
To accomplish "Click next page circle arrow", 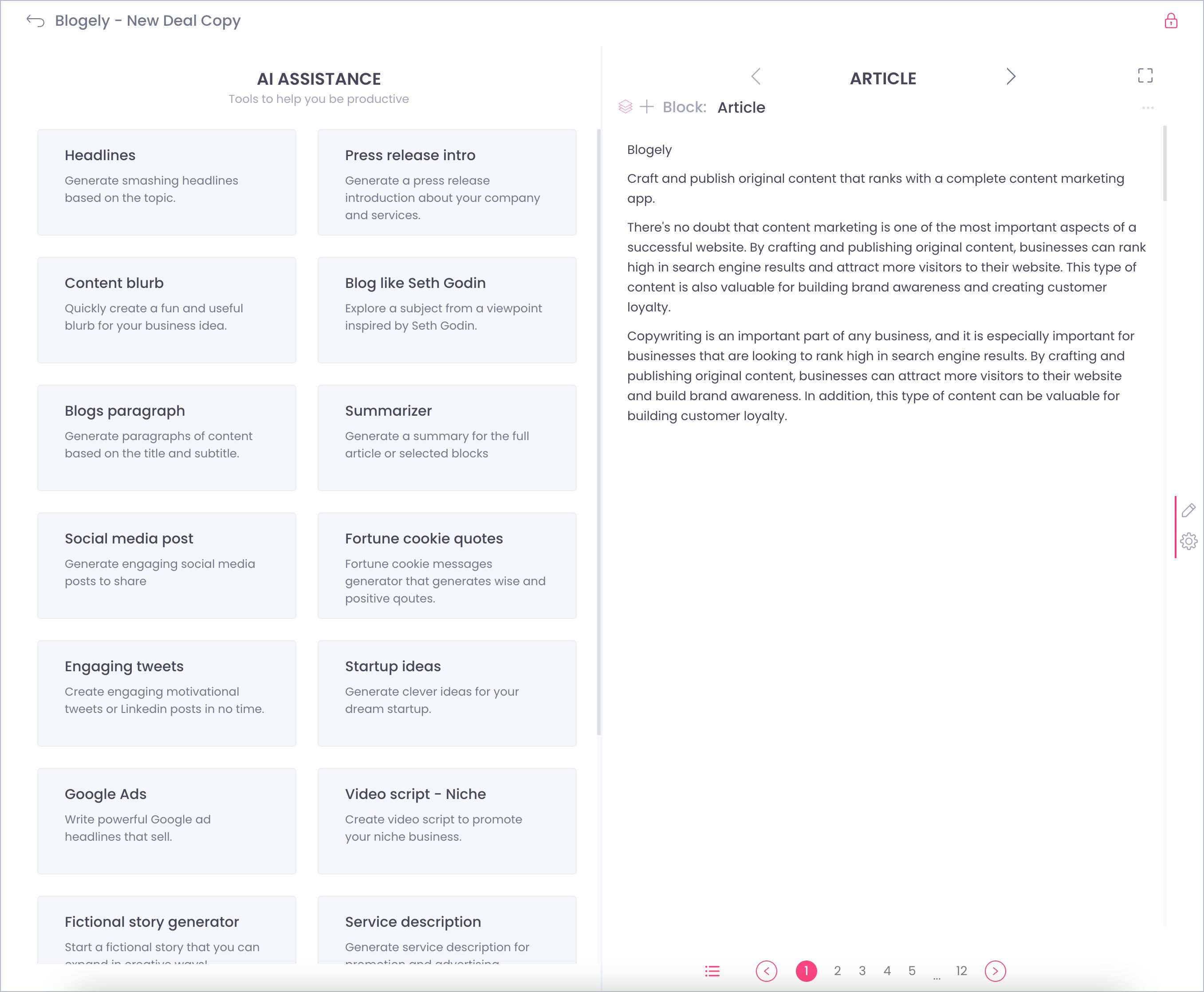I will coord(995,971).
